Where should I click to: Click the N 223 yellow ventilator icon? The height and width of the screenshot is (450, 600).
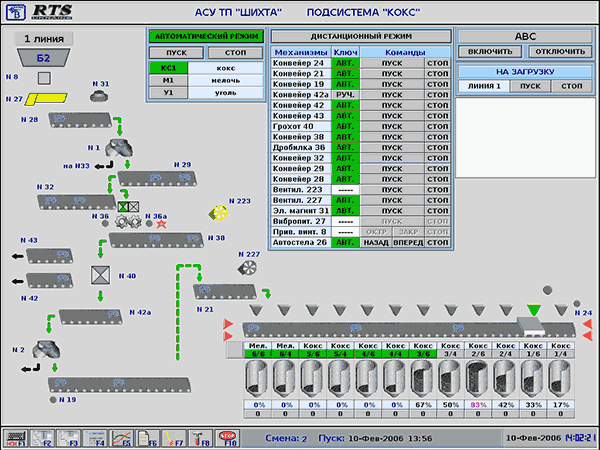[x=218, y=213]
